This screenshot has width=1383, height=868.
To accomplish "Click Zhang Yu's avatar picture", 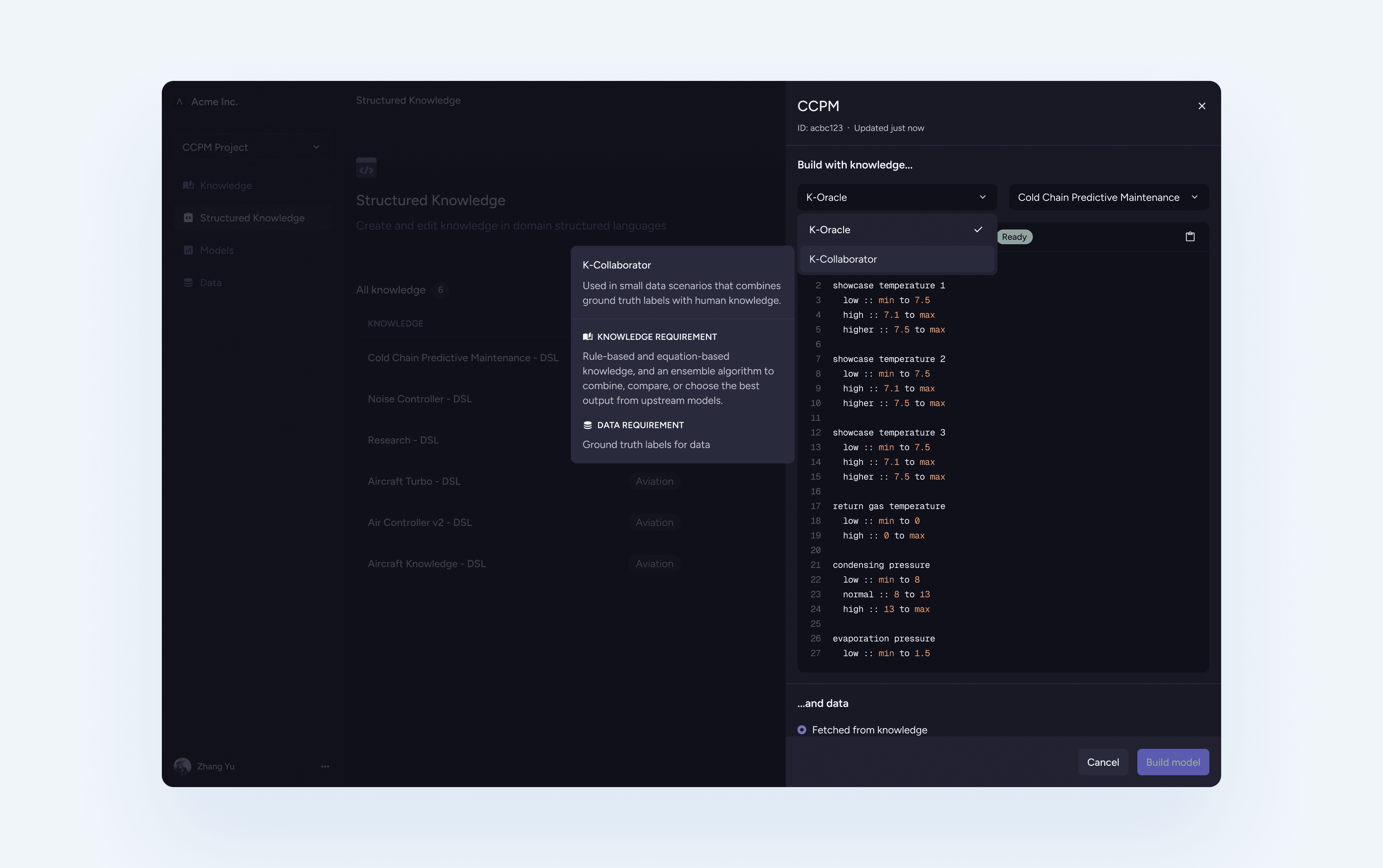I will (182, 766).
